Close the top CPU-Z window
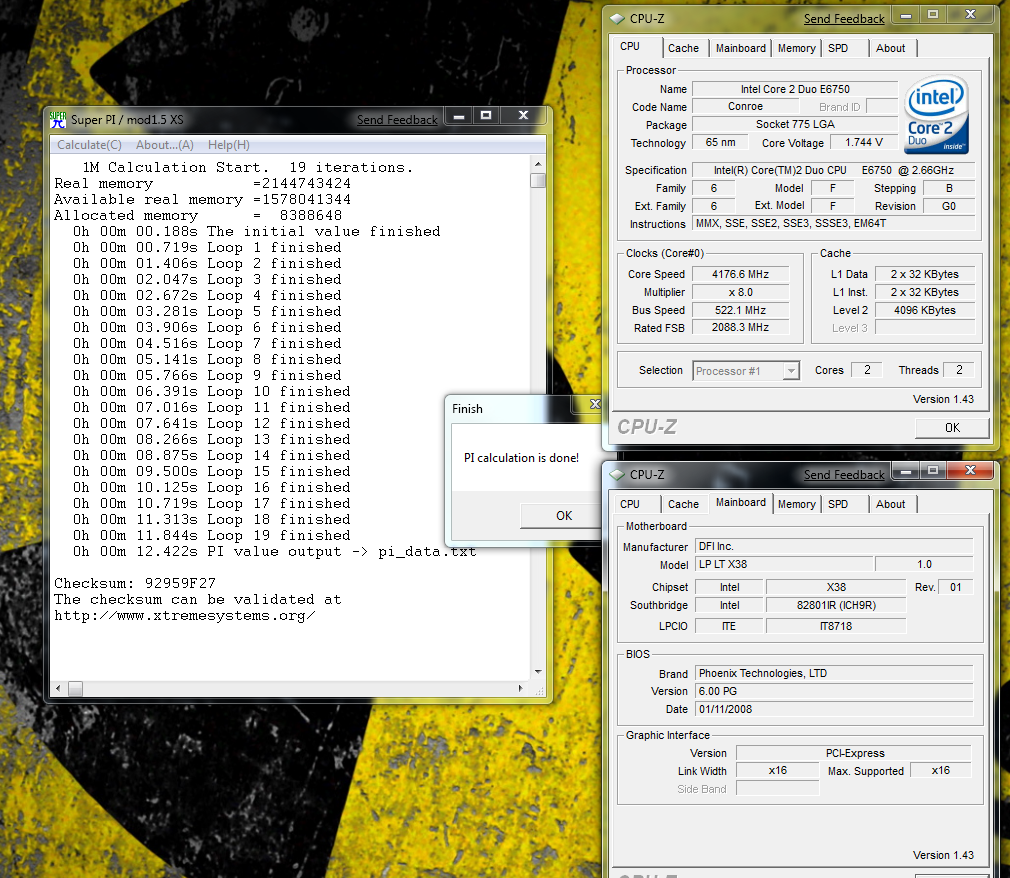1010x878 pixels. tap(971, 15)
